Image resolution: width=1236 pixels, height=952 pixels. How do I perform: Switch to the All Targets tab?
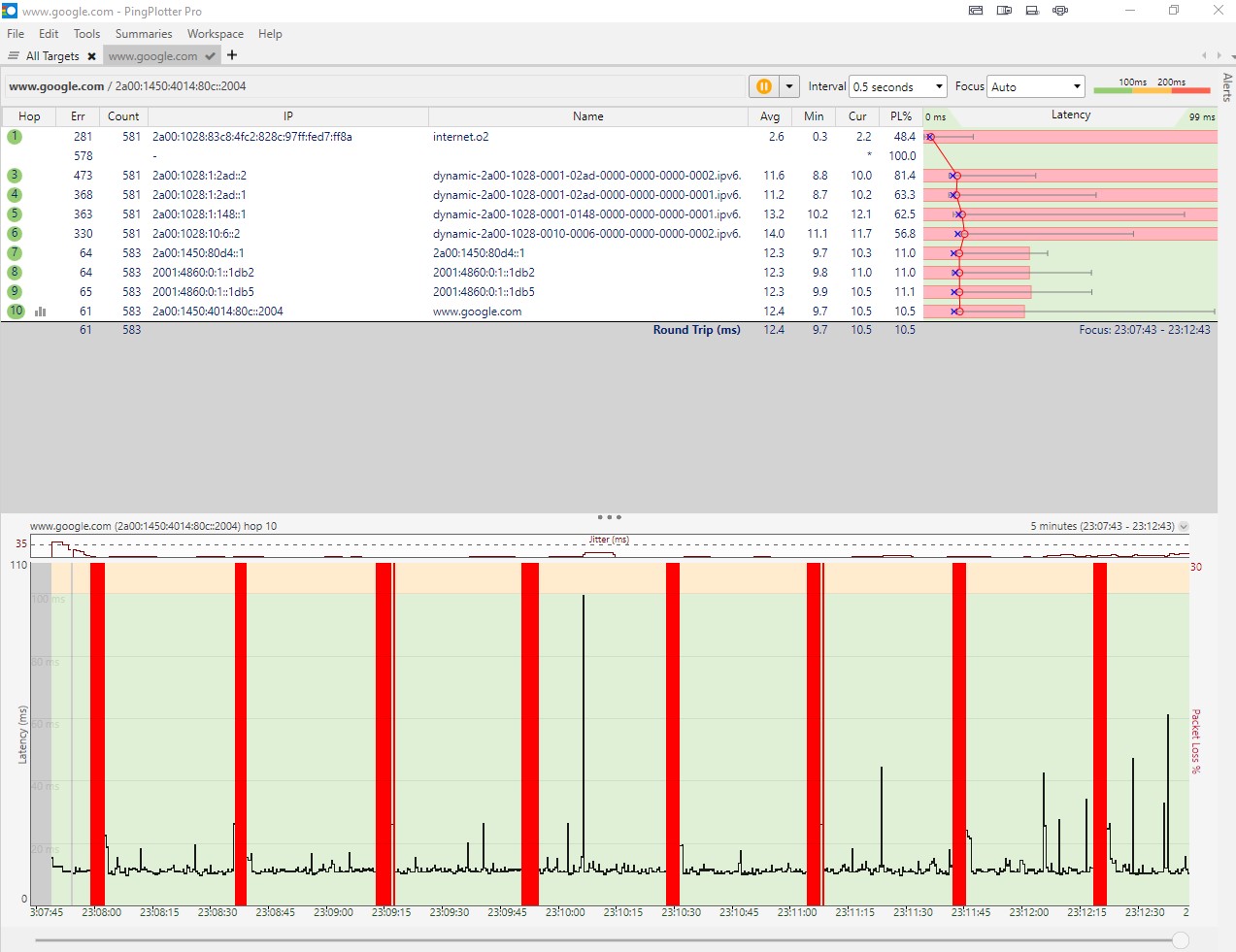point(52,56)
